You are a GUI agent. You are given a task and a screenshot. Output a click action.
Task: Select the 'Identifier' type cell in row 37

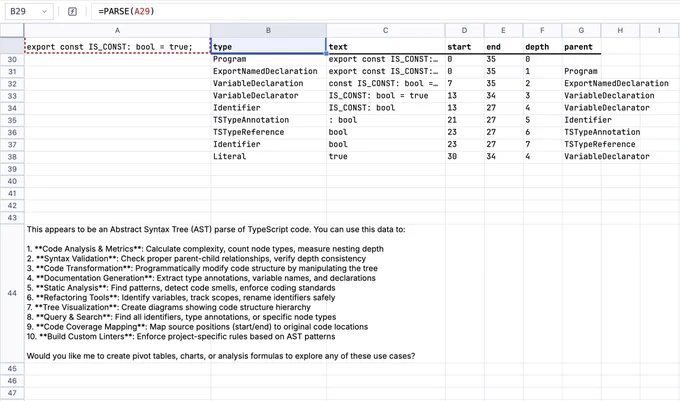(268, 144)
